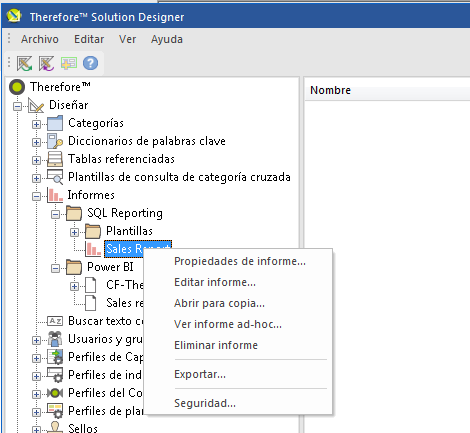470x433 pixels.
Task: Open the Ayuda menu
Action: point(167,39)
